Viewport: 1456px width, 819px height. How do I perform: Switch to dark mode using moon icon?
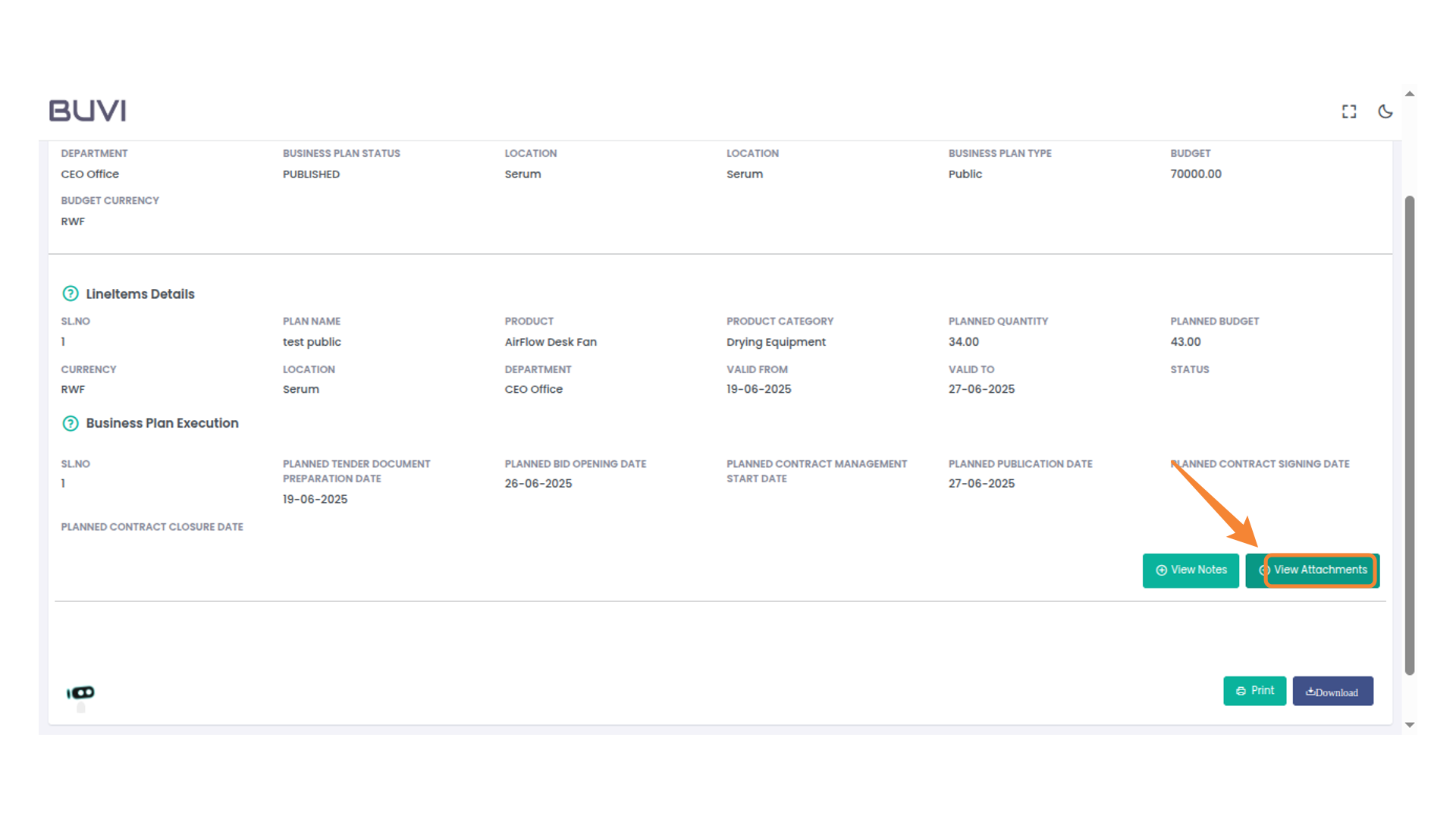pos(1385,111)
